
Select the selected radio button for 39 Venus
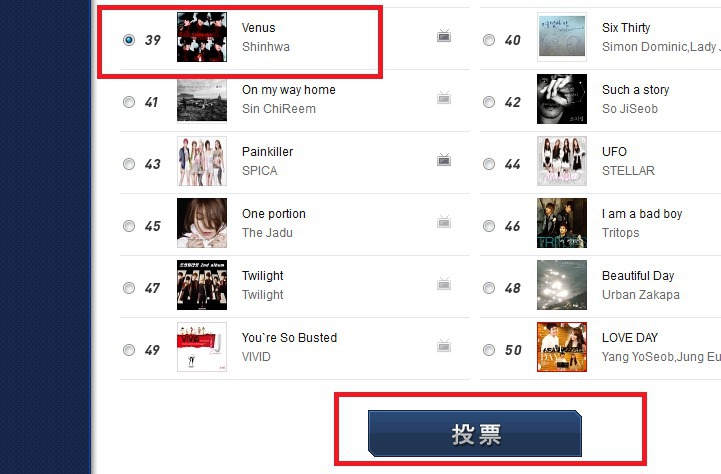129,40
